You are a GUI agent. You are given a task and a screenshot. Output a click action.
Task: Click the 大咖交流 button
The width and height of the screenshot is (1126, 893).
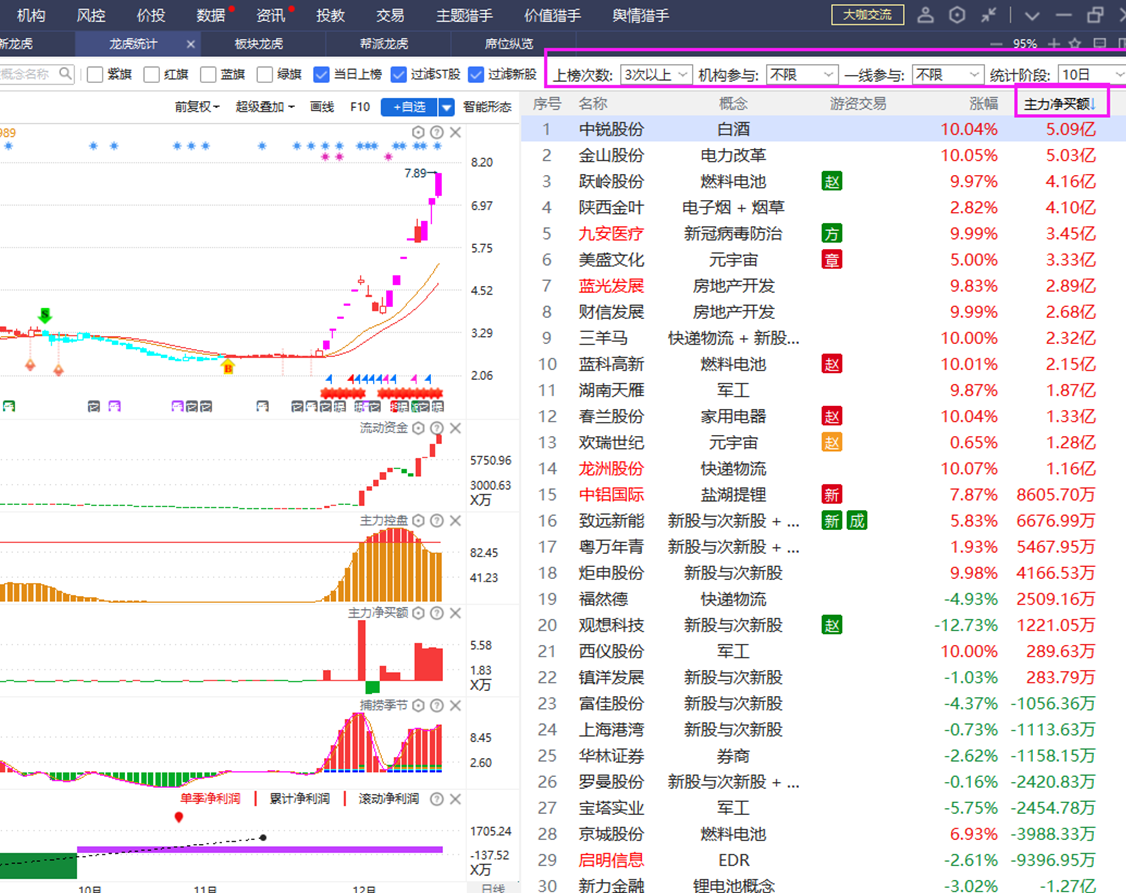click(x=867, y=14)
